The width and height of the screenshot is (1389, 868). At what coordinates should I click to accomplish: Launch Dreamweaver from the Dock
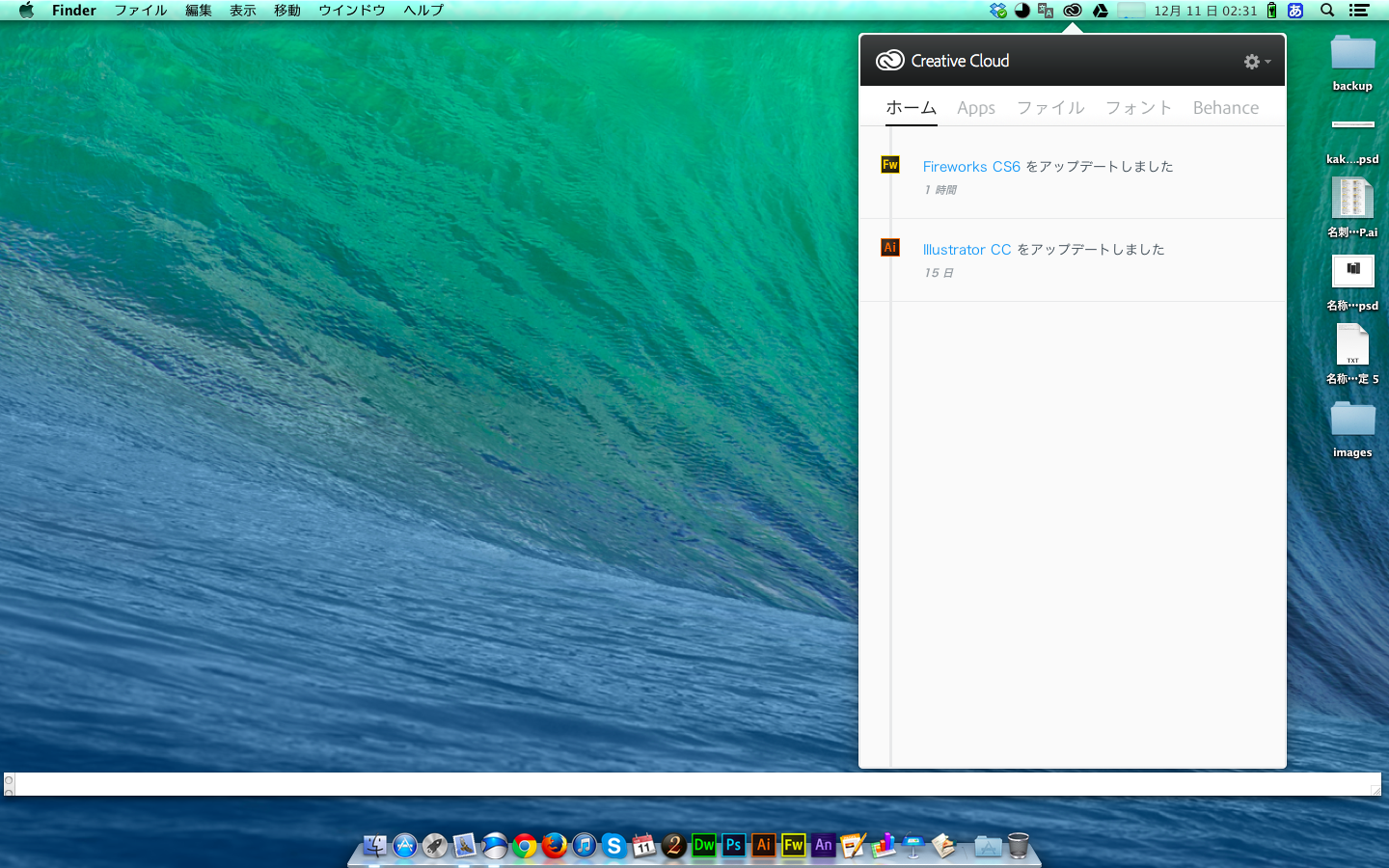pos(704,845)
